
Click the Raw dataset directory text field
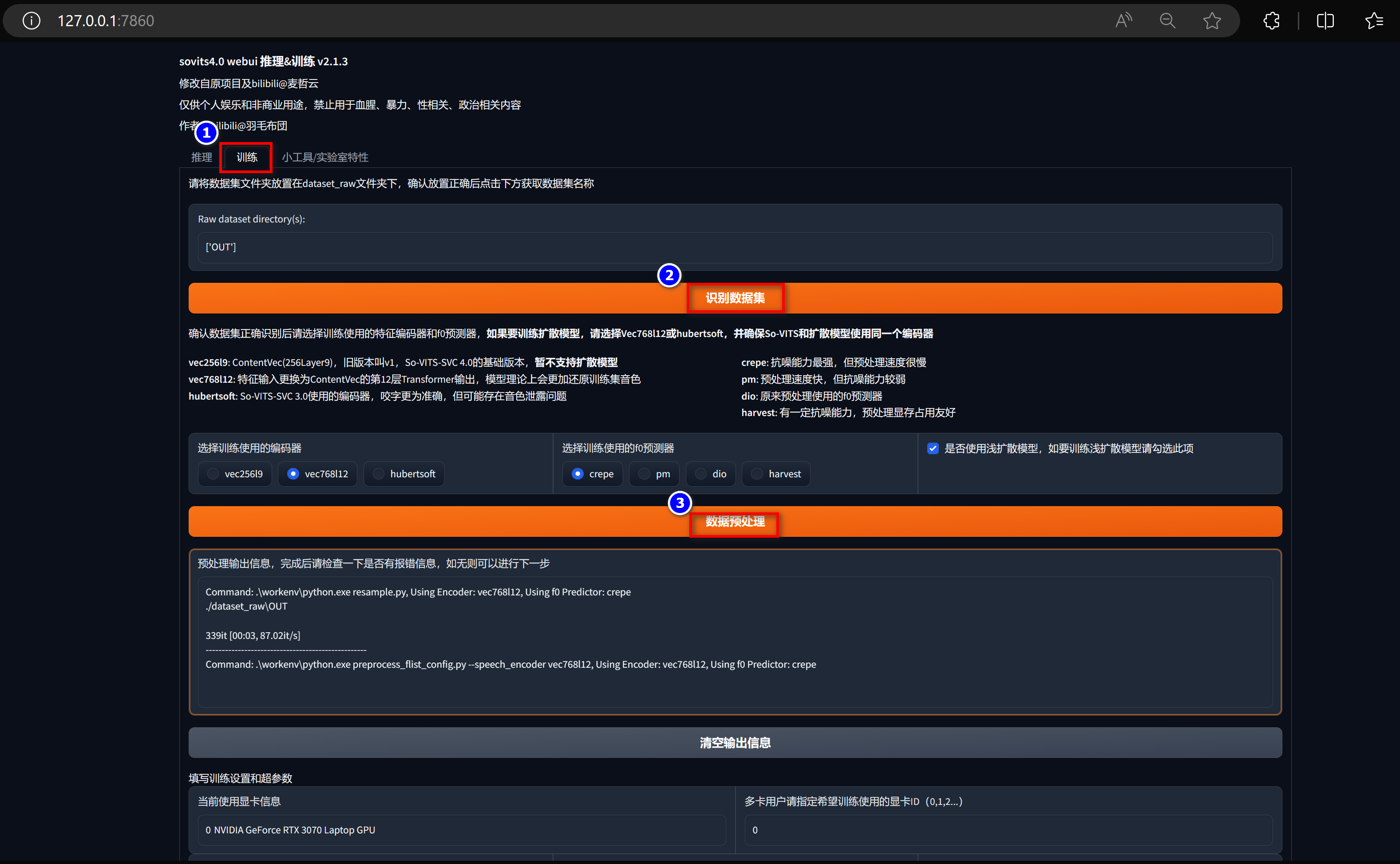coord(735,247)
